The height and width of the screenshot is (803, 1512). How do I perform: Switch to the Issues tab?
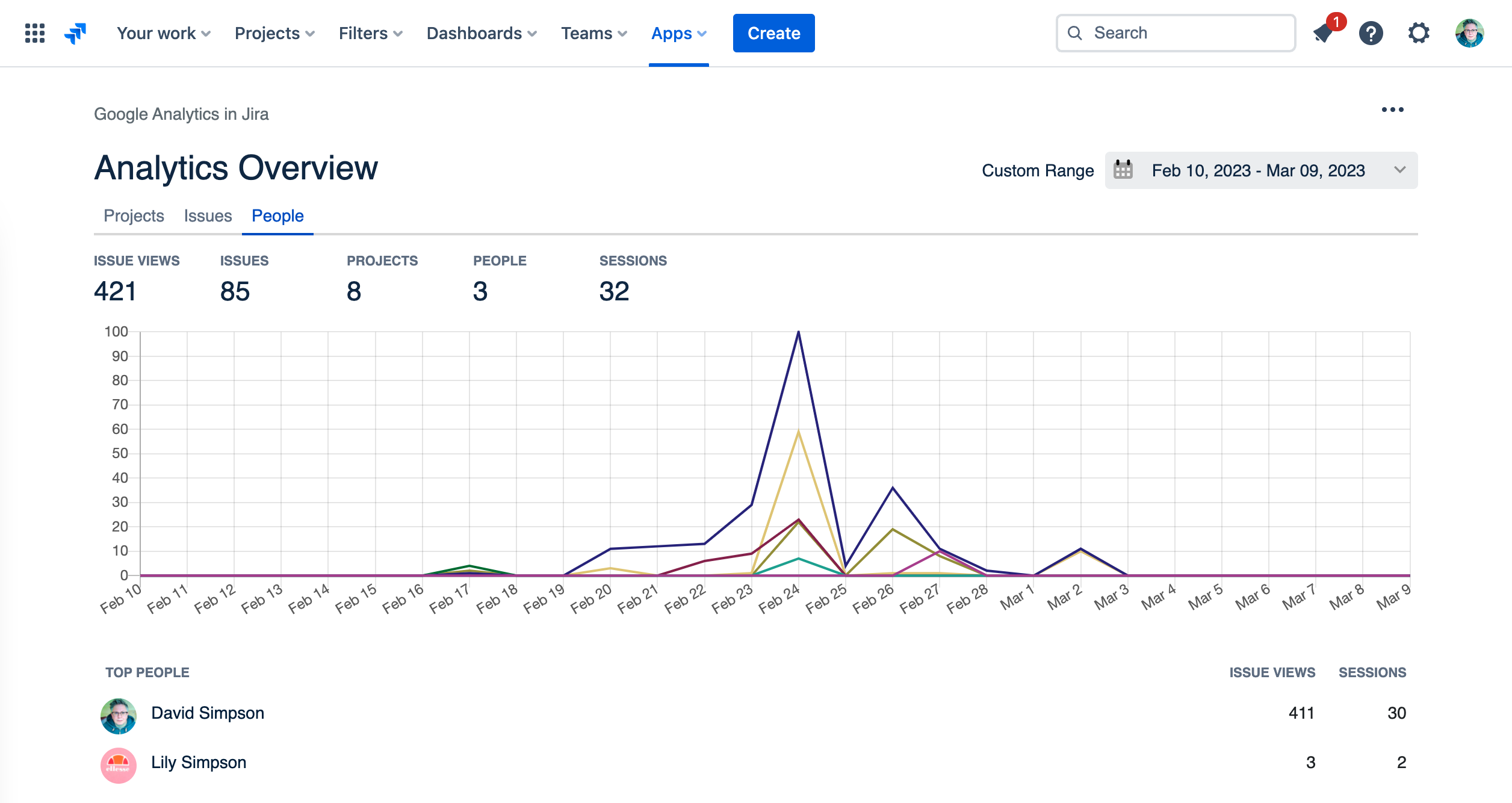tap(208, 215)
